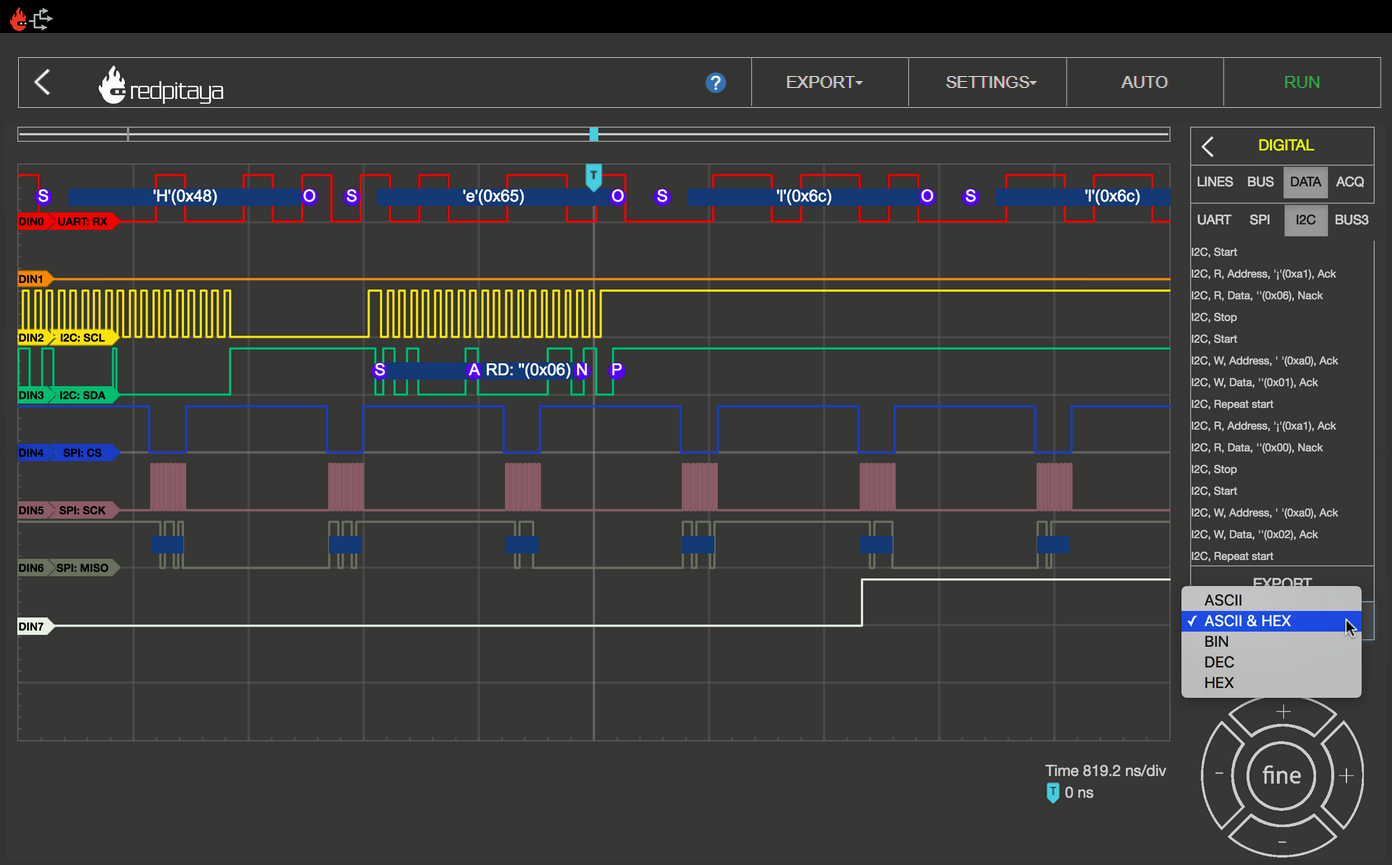The width and height of the screenshot is (1392, 865).
Task: Switch to the LINES tab
Action: 1215,182
